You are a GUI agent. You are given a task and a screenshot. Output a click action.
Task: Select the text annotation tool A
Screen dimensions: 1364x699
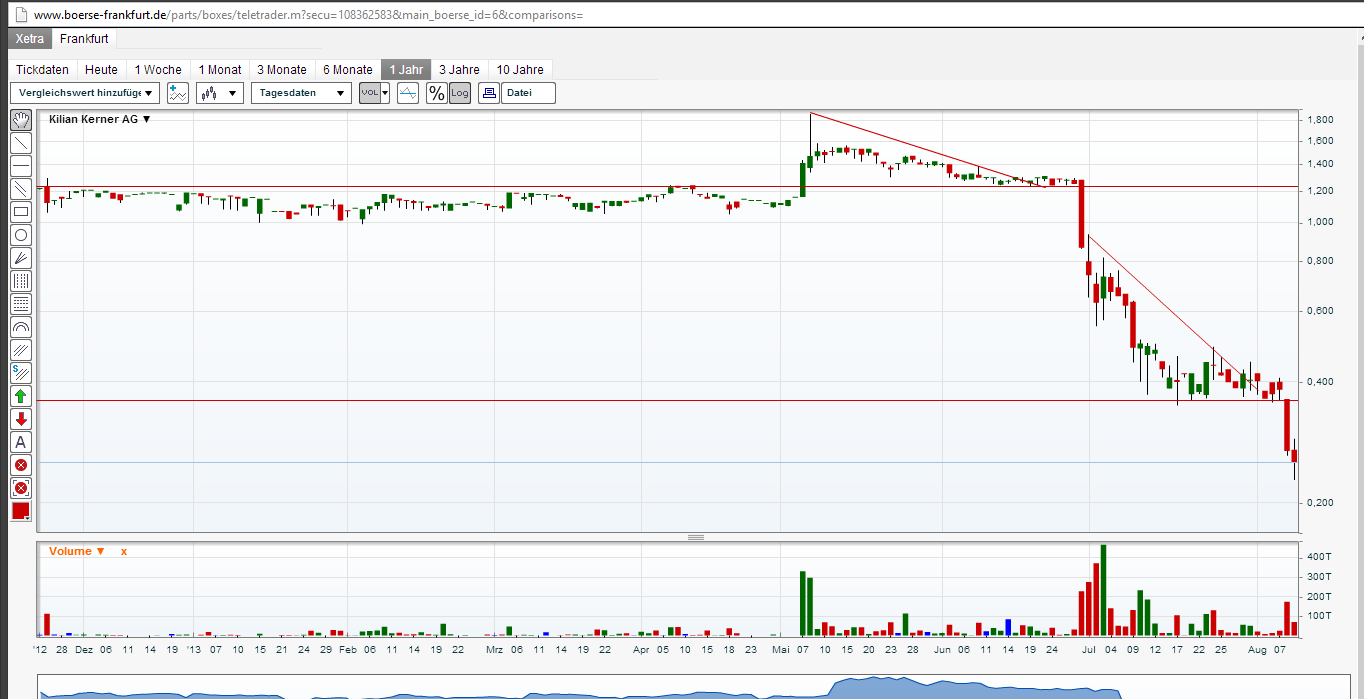(21, 442)
